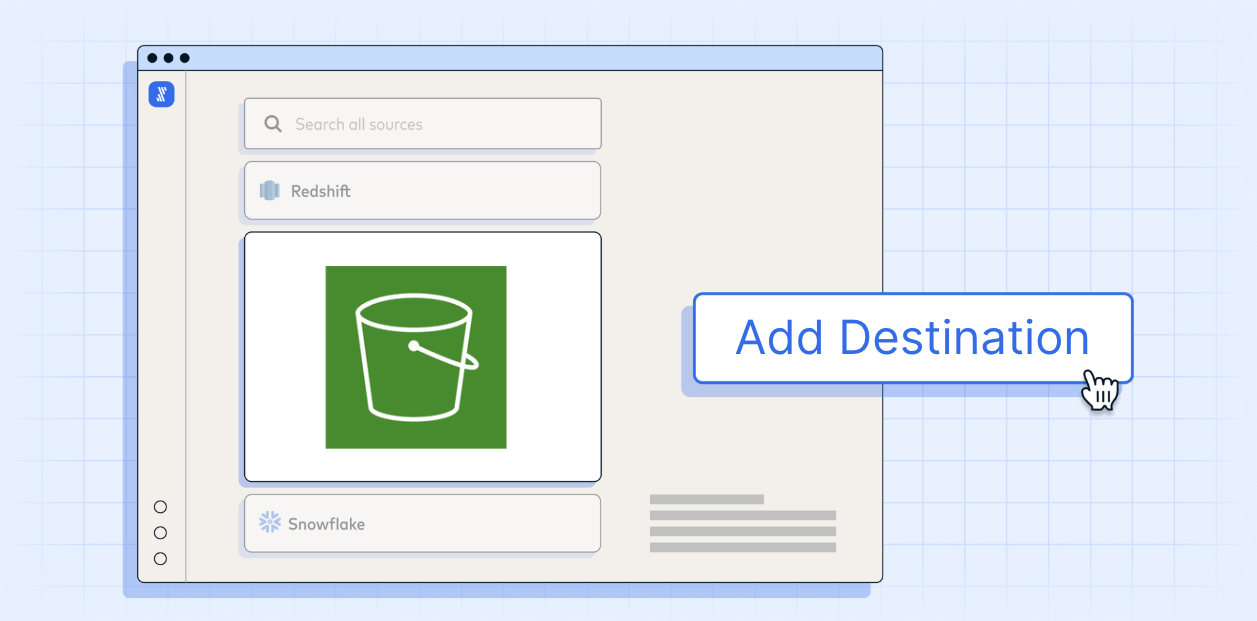This screenshot has width=1257, height=621.
Task: Click the search magnifier icon
Action: click(x=273, y=124)
